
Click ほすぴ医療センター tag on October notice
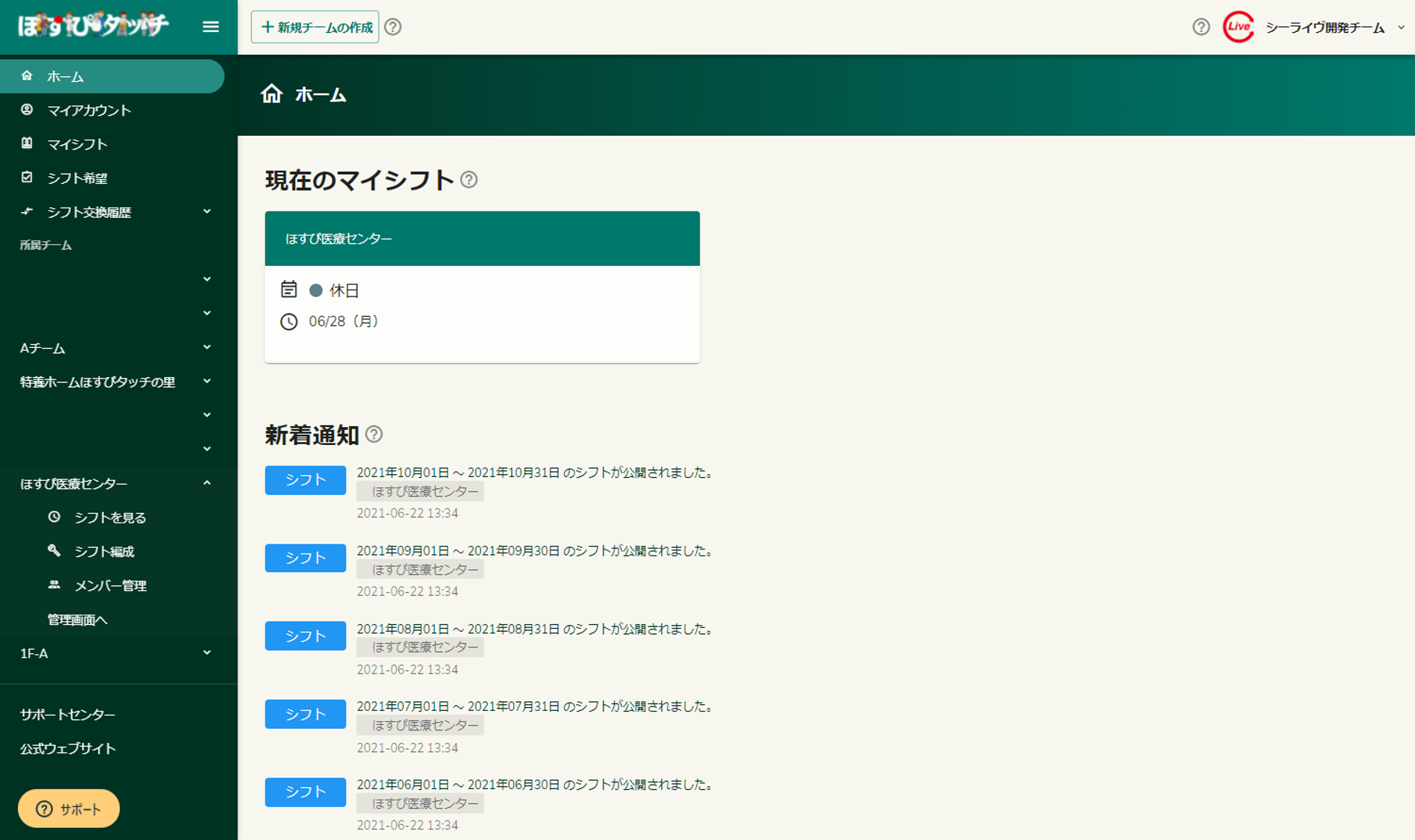click(420, 491)
